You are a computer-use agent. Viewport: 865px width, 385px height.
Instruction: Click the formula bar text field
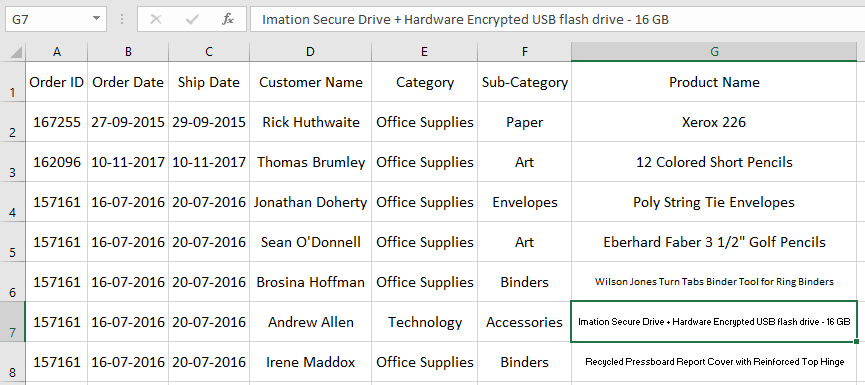557,19
